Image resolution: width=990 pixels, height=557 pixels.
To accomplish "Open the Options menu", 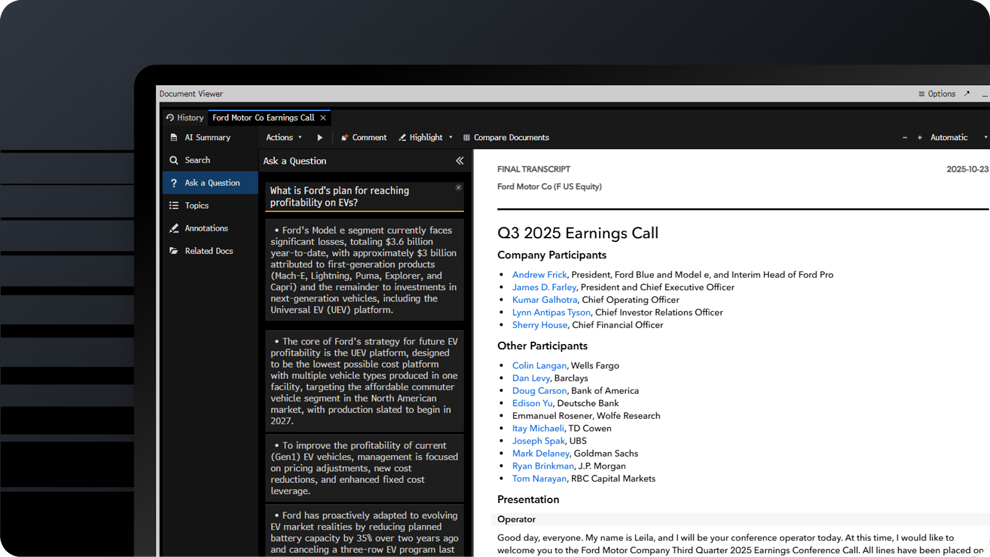I will [937, 94].
